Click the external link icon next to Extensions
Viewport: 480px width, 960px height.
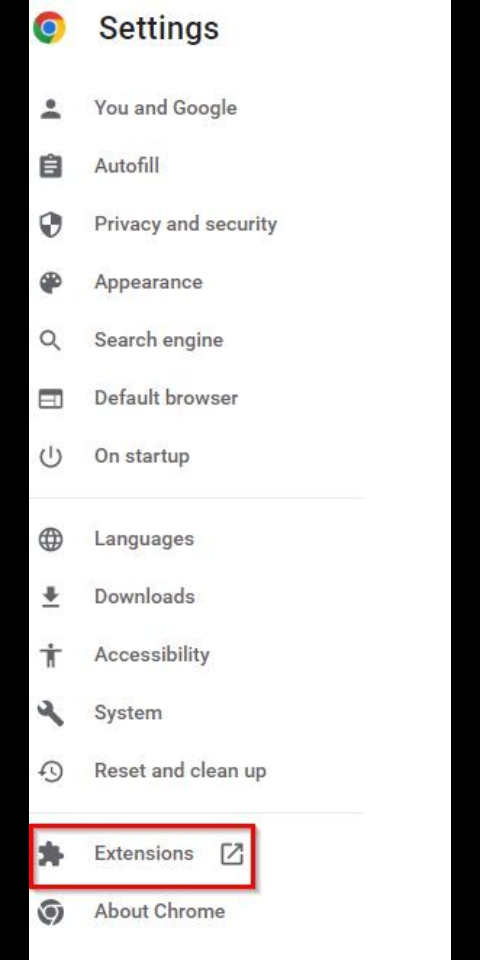click(231, 853)
